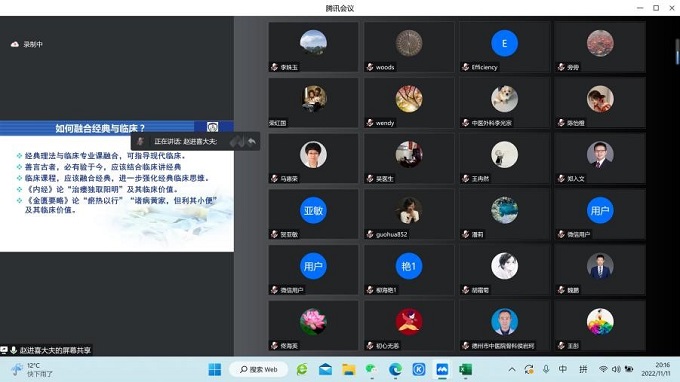Viewport: 680px width, 382px height.
Task: Toggle the microphone icon in system tray
Action: click(546, 369)
